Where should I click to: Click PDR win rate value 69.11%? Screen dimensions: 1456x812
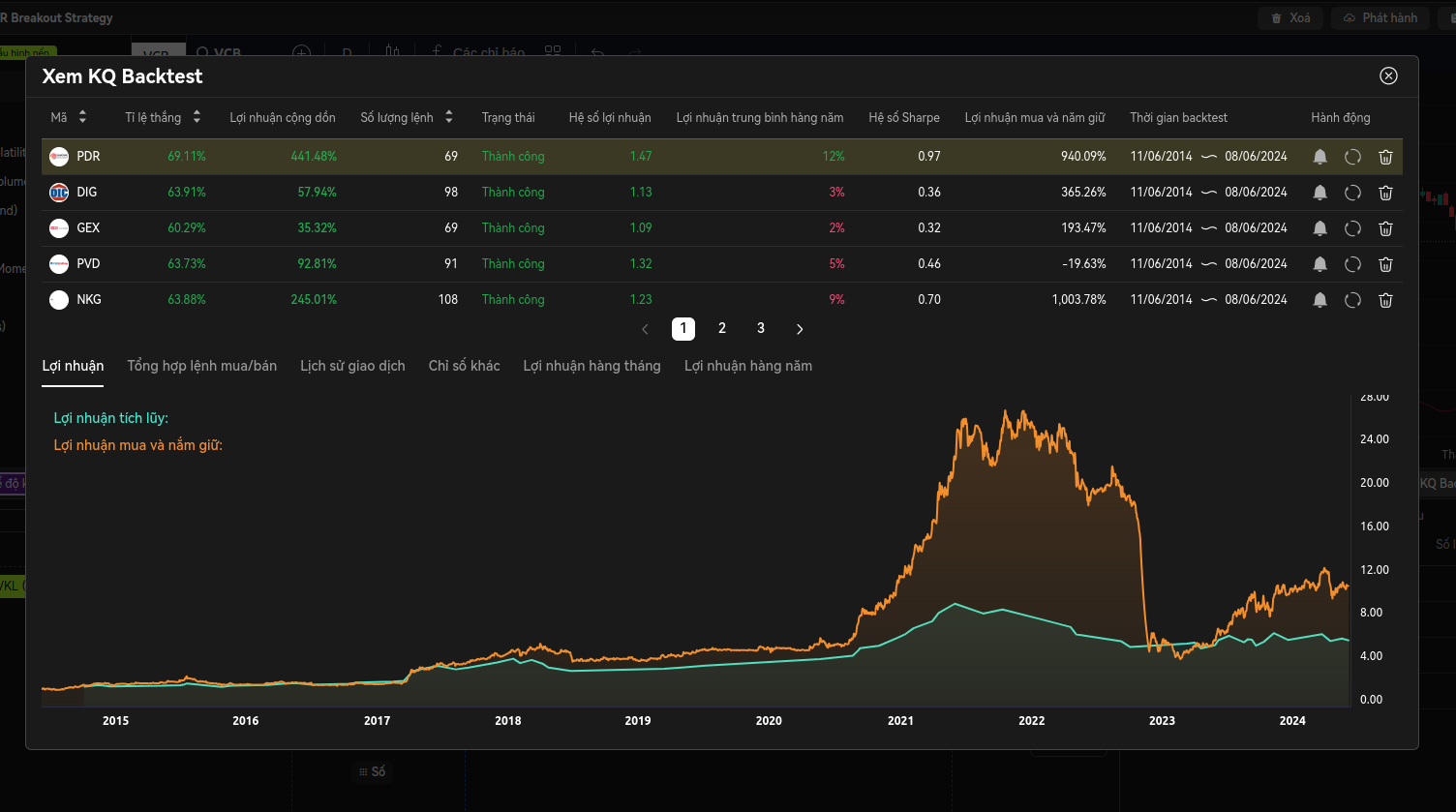click(x=187, y=156)
